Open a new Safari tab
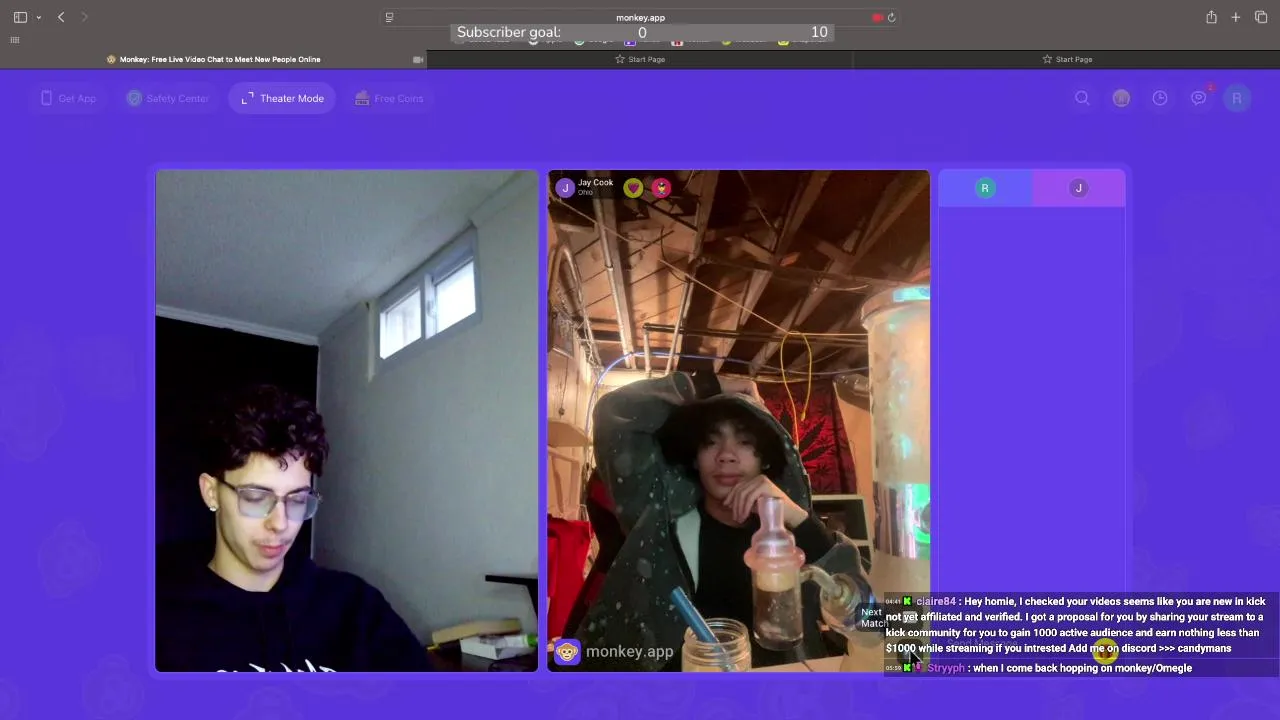 [1236, 17]
